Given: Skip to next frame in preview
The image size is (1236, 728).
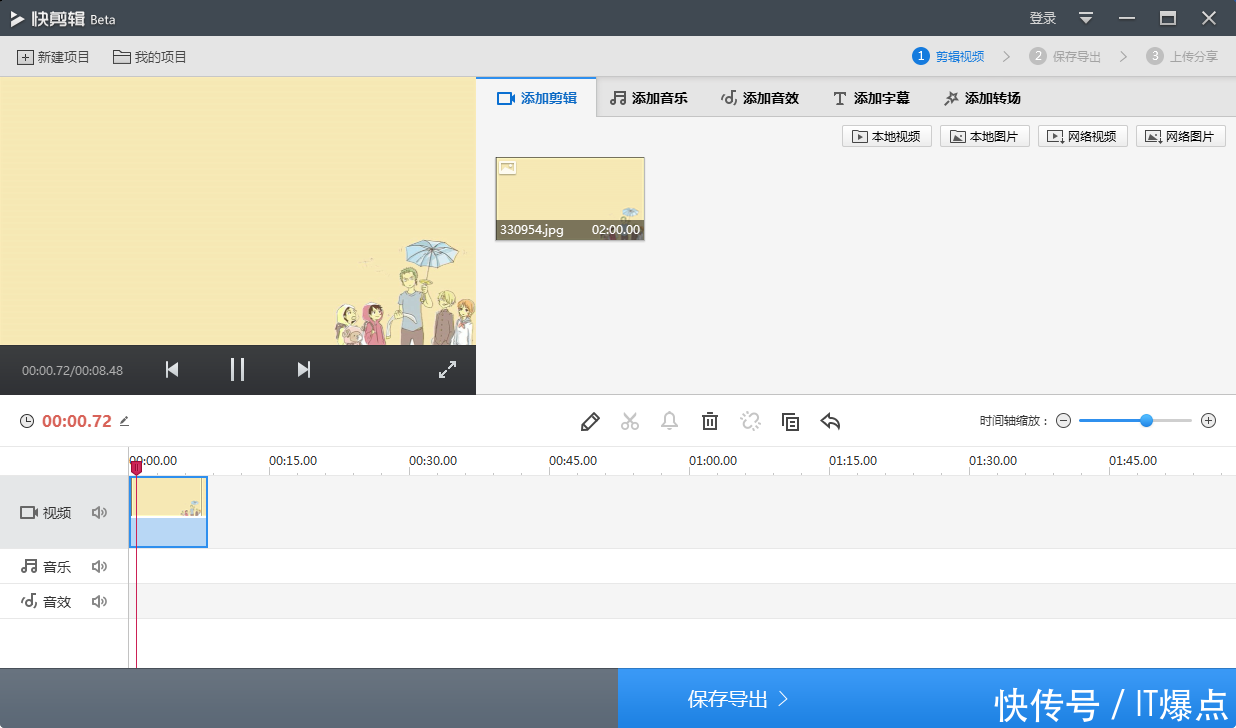Looking at the screenshot, I should click(x=304, y=370).
